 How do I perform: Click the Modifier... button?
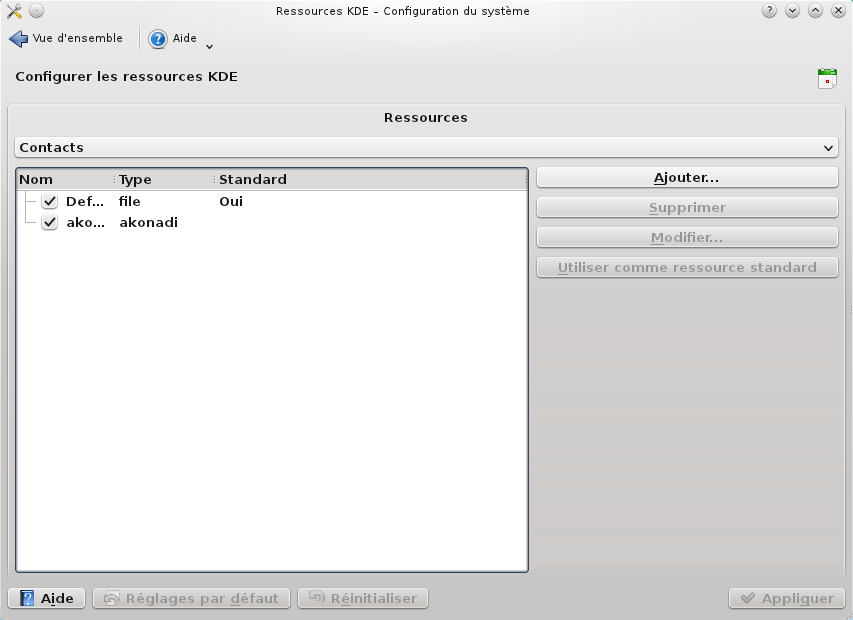coord(687,238)
